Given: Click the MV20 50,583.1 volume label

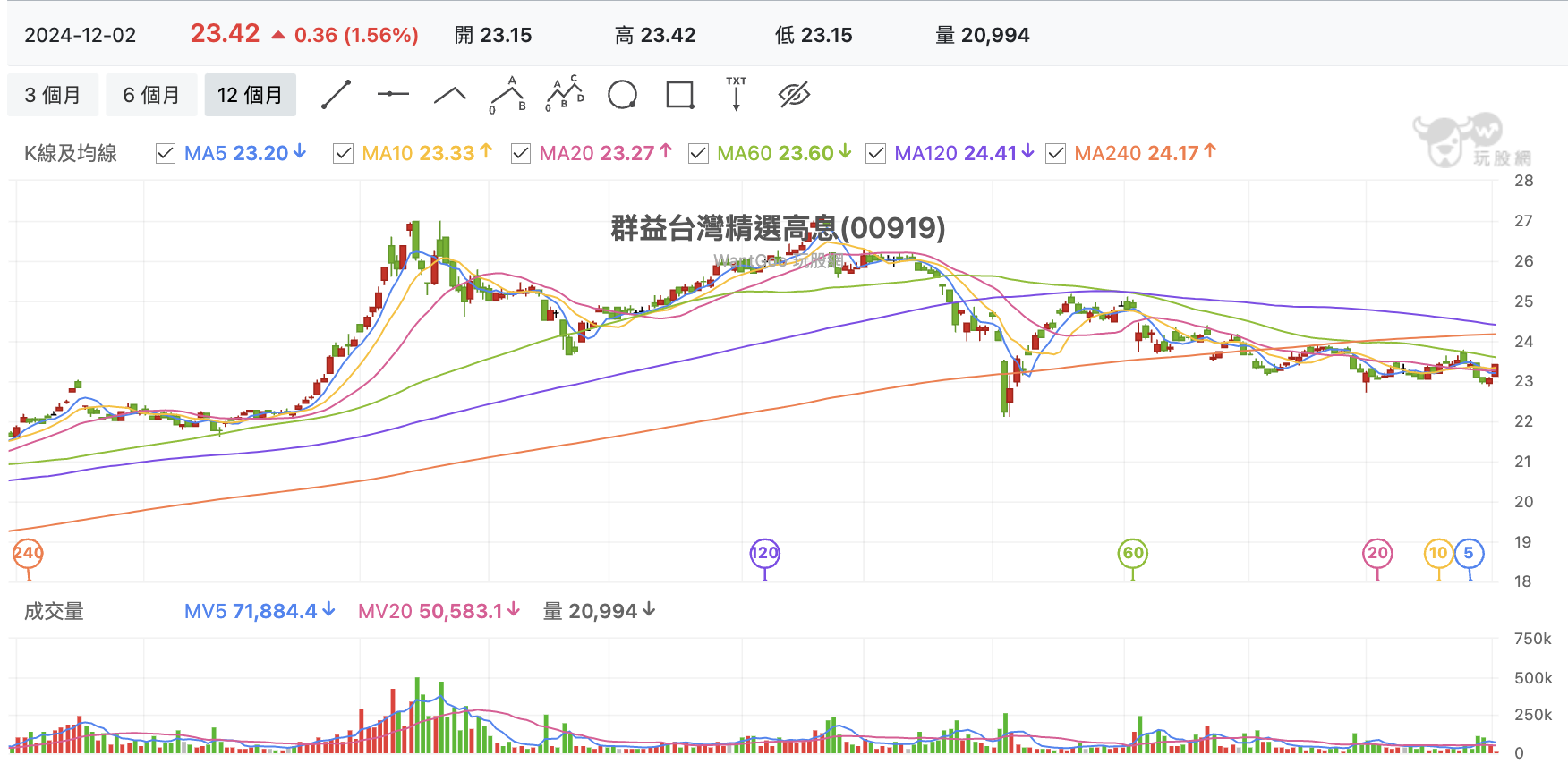Looking at the screenshot, I should point(439,611).
